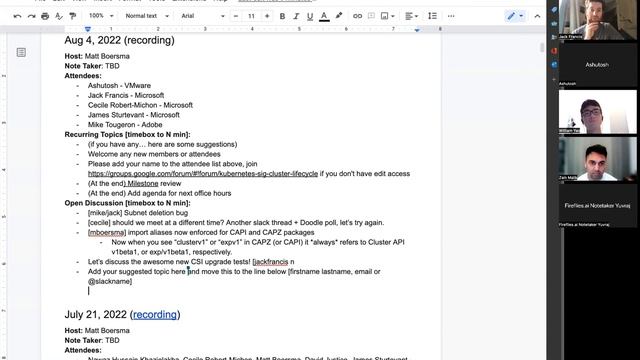
Task: Click the Add comment icon
Action: 371,16
